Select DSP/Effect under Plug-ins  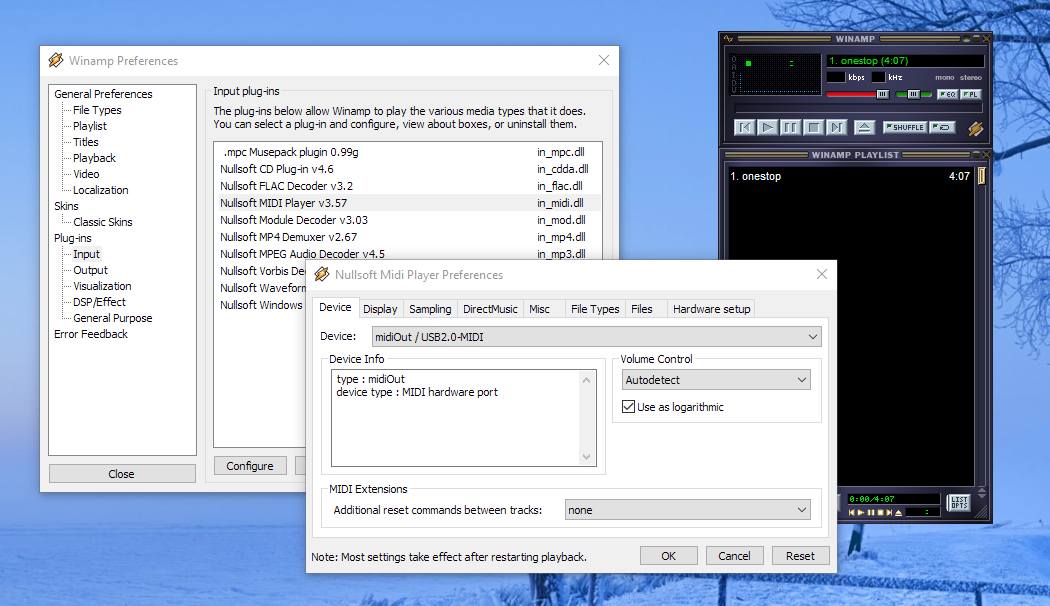[x=99, y=302]
